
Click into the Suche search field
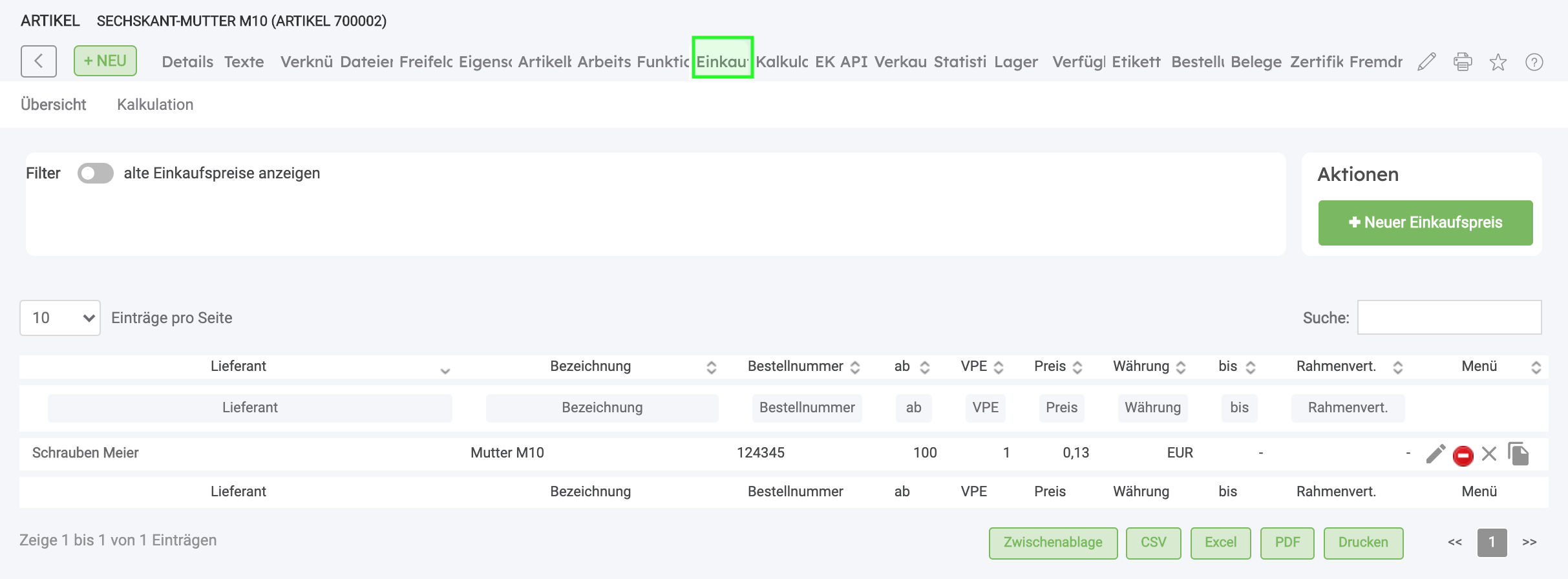click(x=1449, y=318)
